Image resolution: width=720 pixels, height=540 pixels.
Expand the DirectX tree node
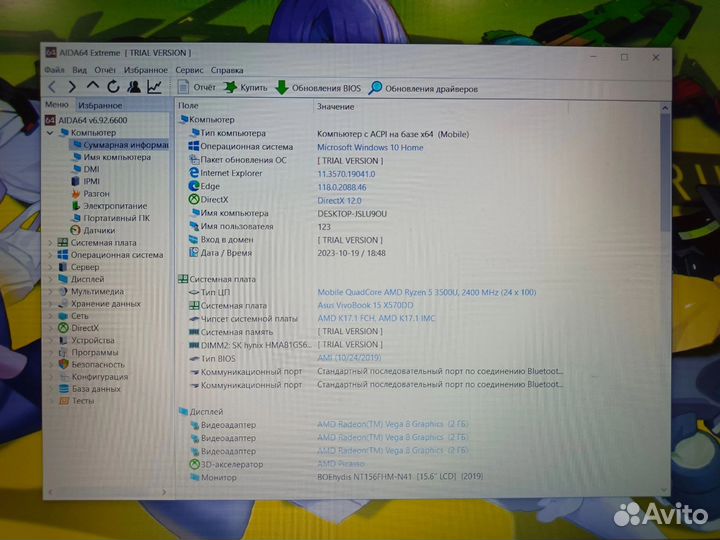51,328
